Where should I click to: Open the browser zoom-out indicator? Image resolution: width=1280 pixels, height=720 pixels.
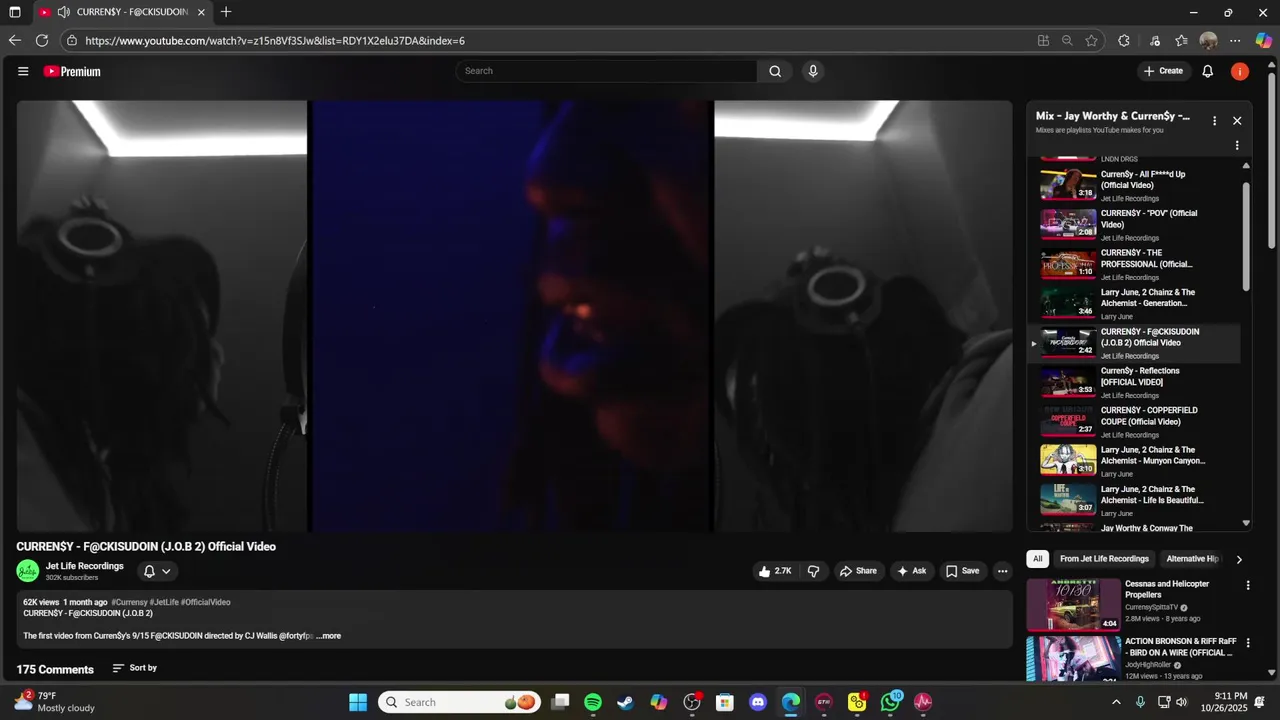(x=1067, y=41)
